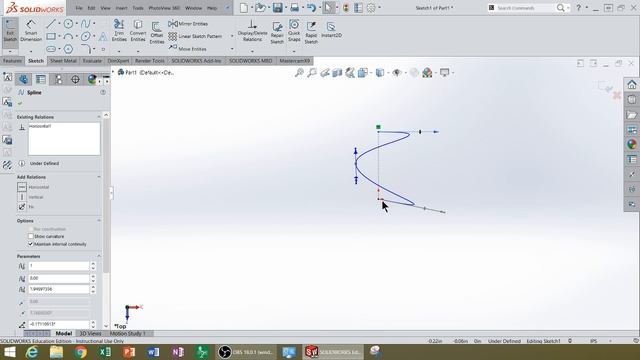The height and width of the screenshot is (360, 640).
Task: Expand Part1 flyout tree arrow
Action: point(113,72)
